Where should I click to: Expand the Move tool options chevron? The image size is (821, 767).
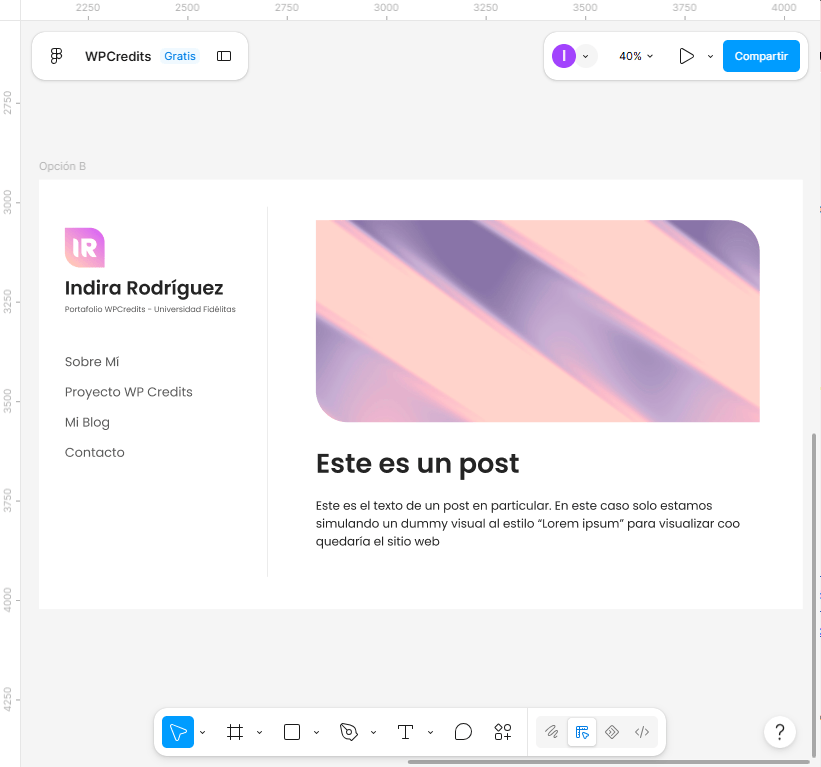203,732
